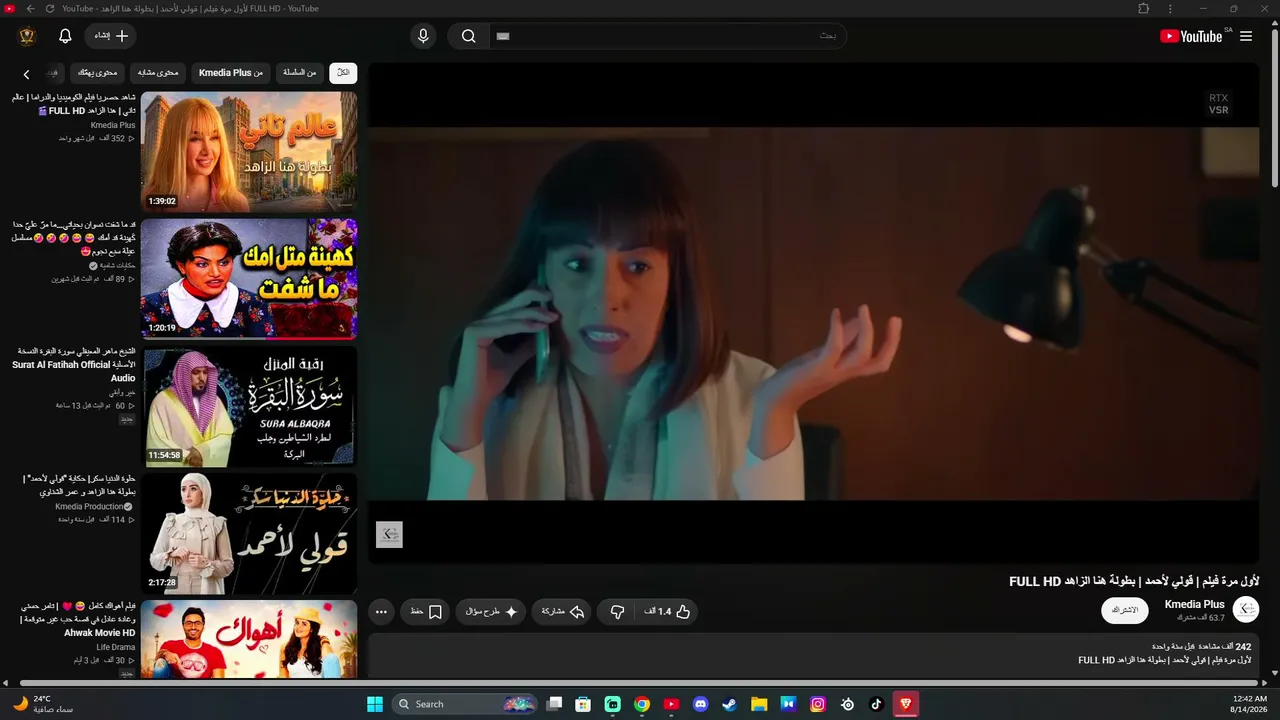
Task: Open Task View from the taskbar
Action: coord(554,704)
